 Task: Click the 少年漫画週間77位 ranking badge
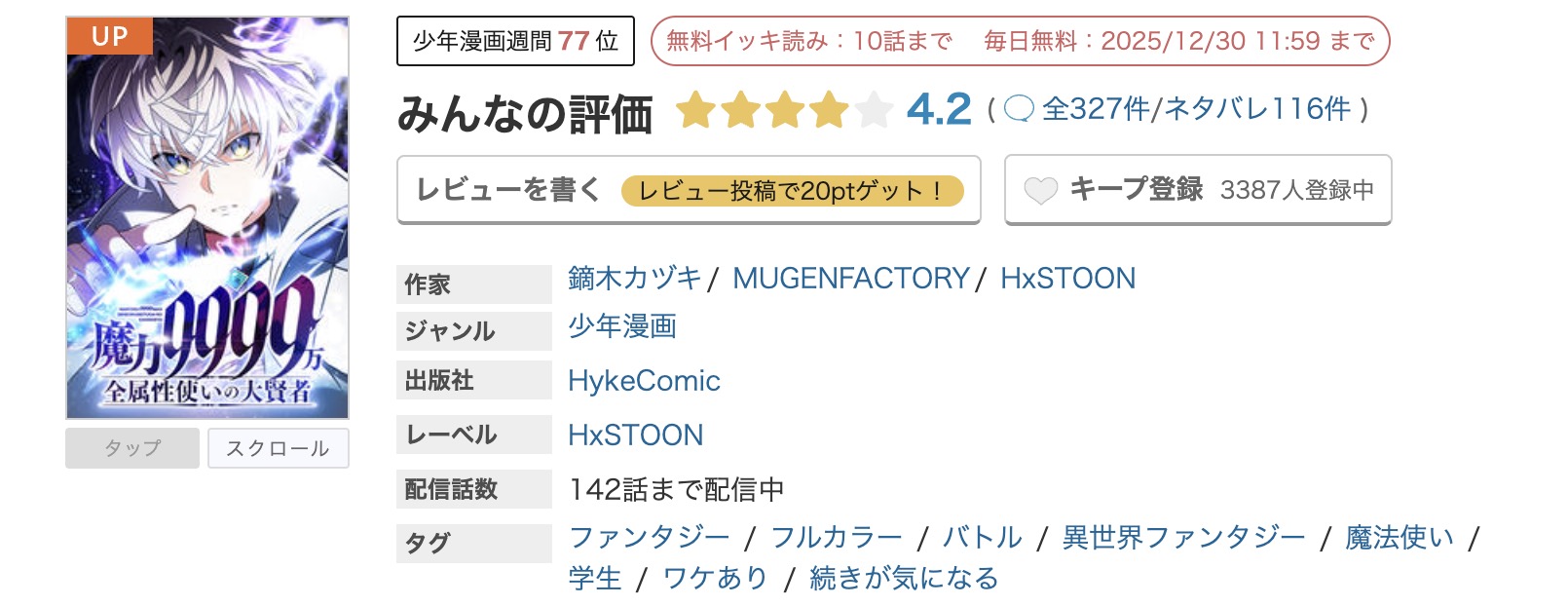coord(514,41)
